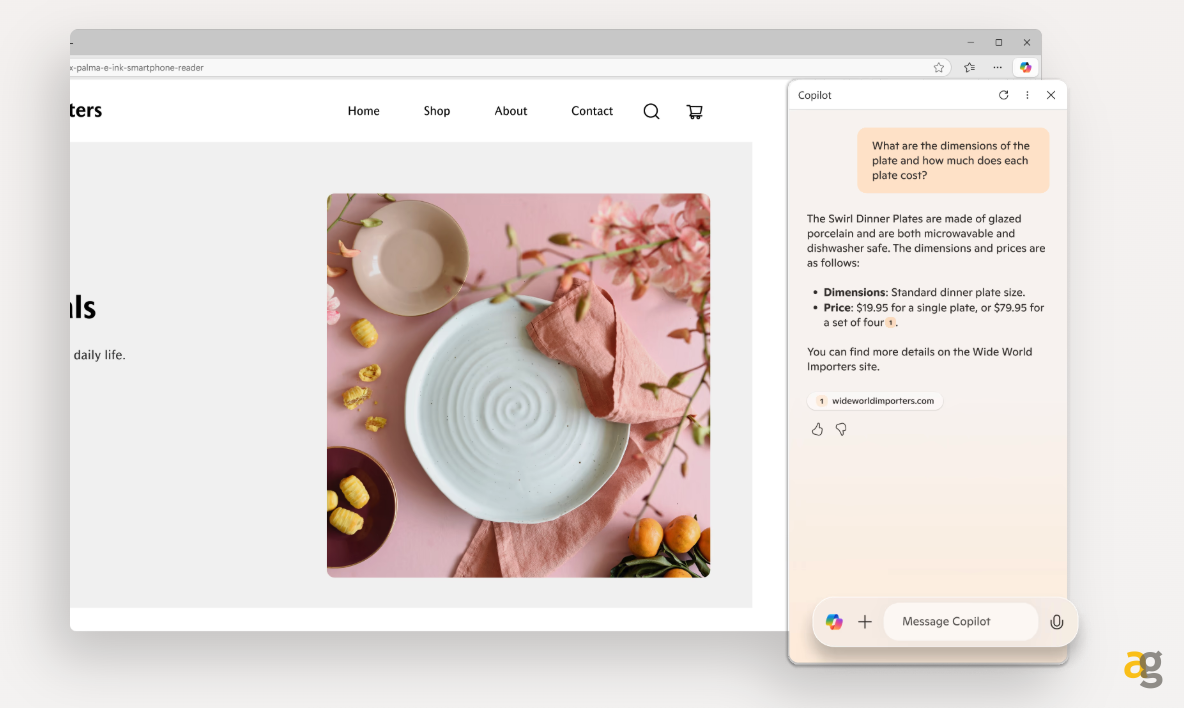Click 'daily life.' text on the webpage
This screenshot has height=708, width=1184.
coord(100,355)
